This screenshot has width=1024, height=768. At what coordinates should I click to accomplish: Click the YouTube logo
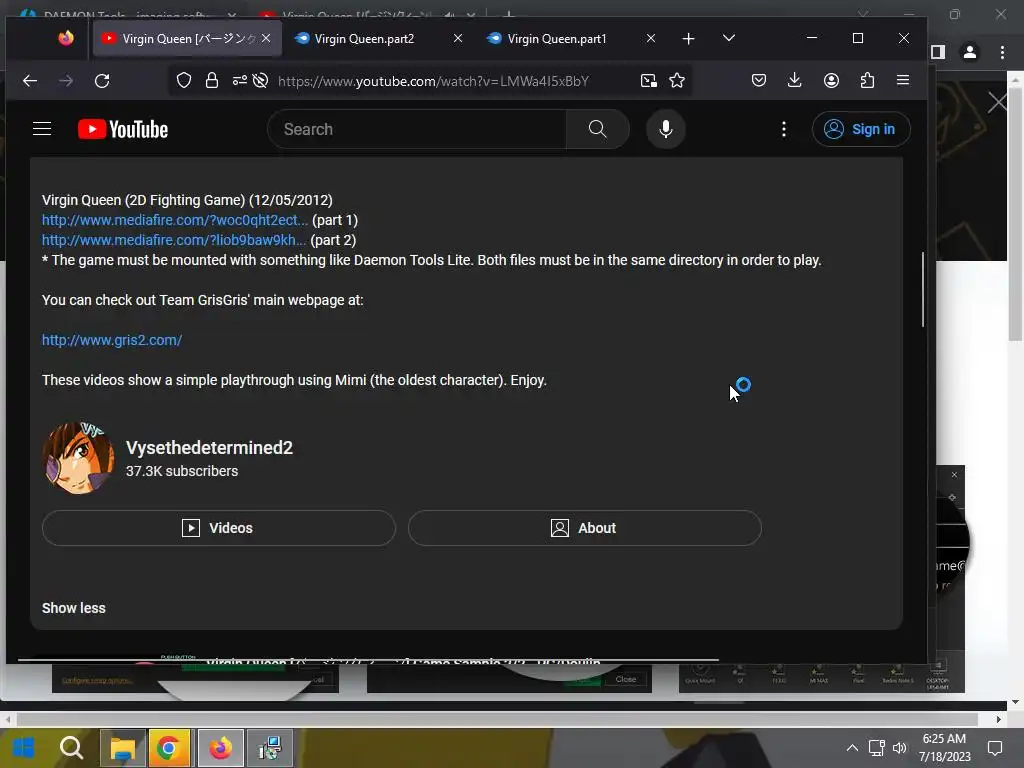123,129
